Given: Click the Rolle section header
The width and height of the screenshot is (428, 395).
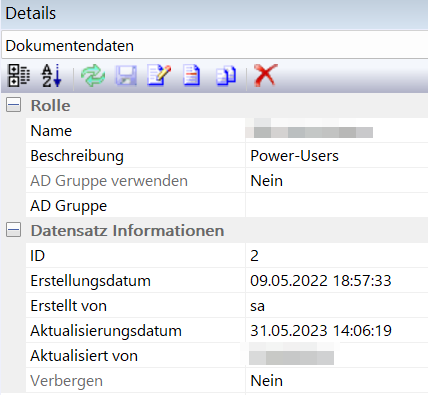Looking at the screenshot, I should tap(50, 105).
